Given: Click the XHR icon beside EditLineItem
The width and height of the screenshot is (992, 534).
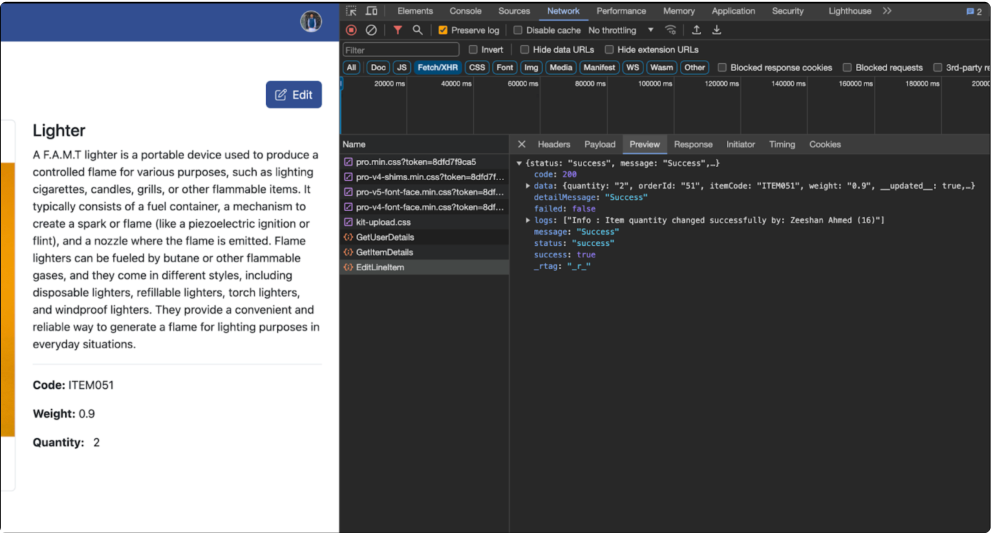Looking at the screenshot, I should [x=348, y=268].
